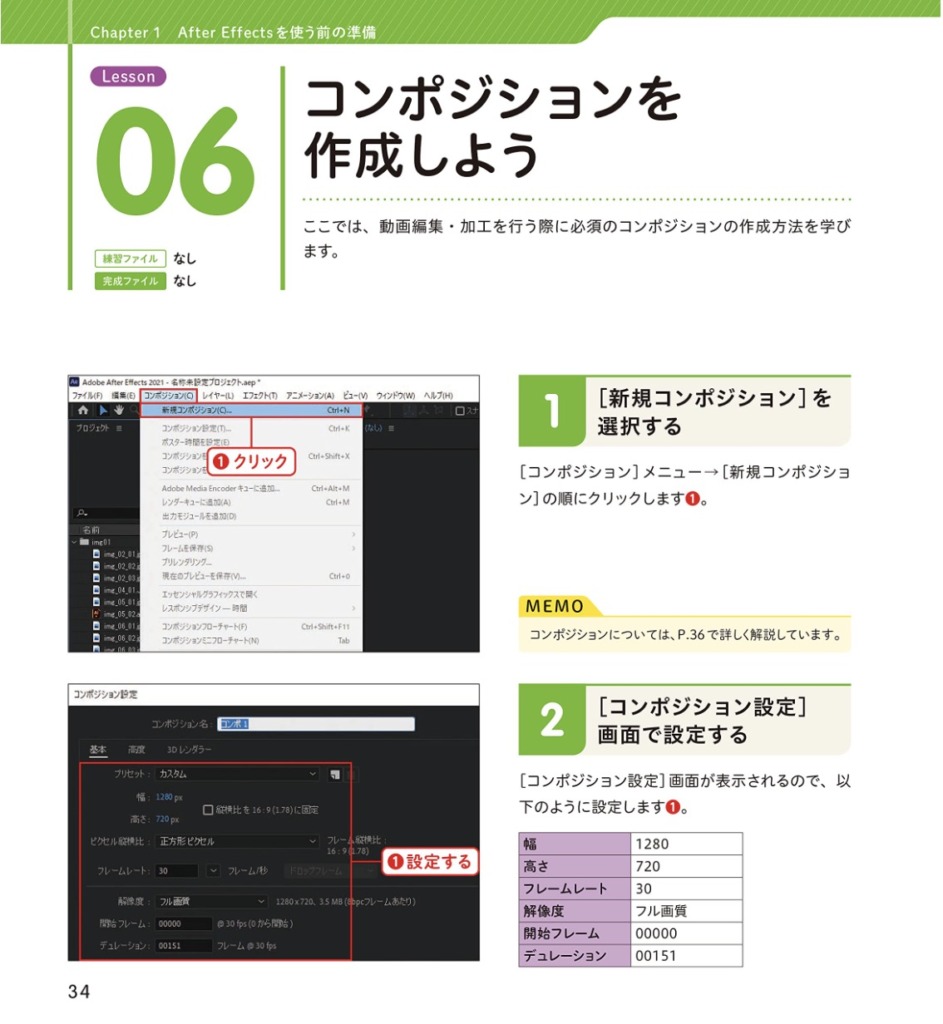Open the 編集(E) menu
943x1024 pixels.
123,396
